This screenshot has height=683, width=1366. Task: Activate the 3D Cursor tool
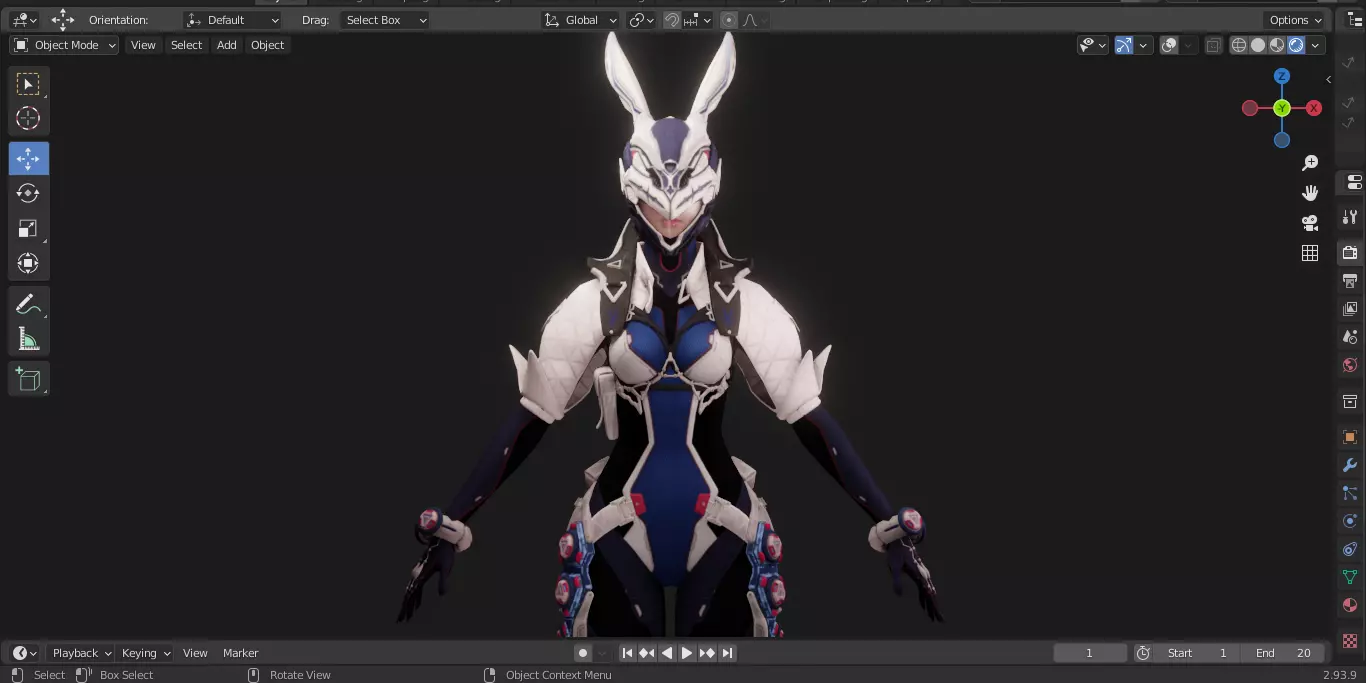(x=28, y=118)
